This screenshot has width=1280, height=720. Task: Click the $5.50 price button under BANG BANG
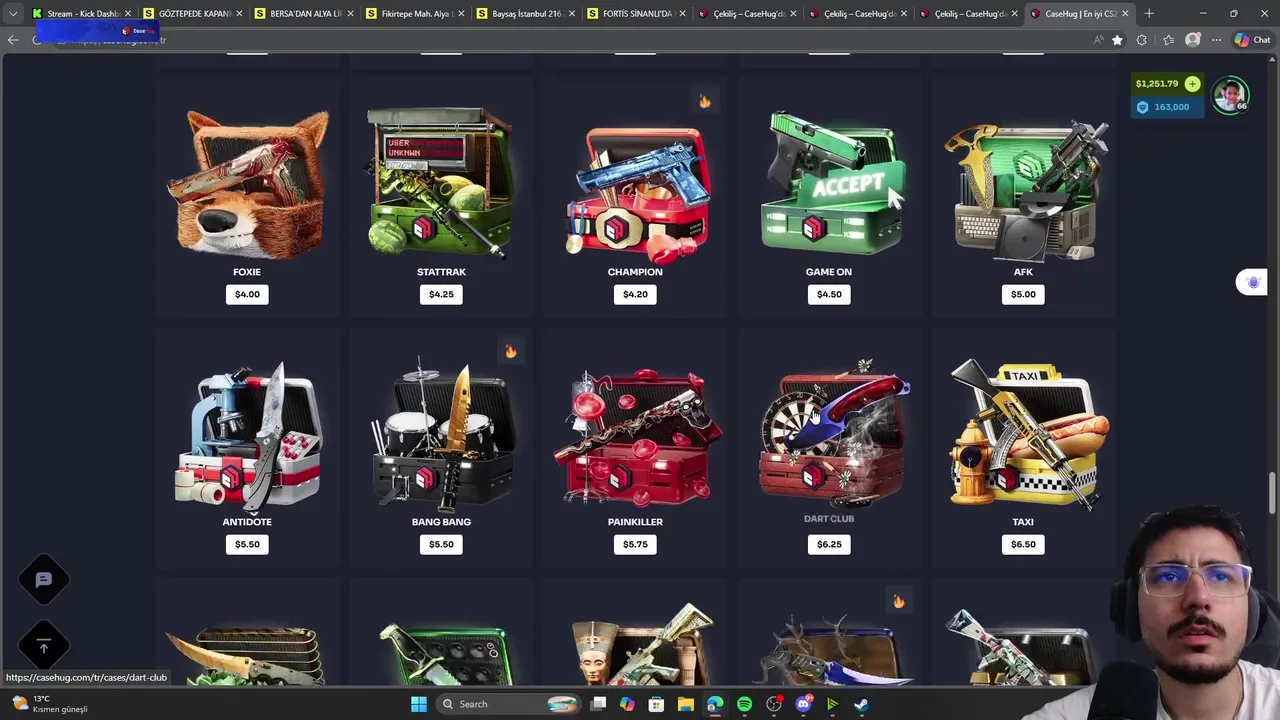click(x=441, y=544)
